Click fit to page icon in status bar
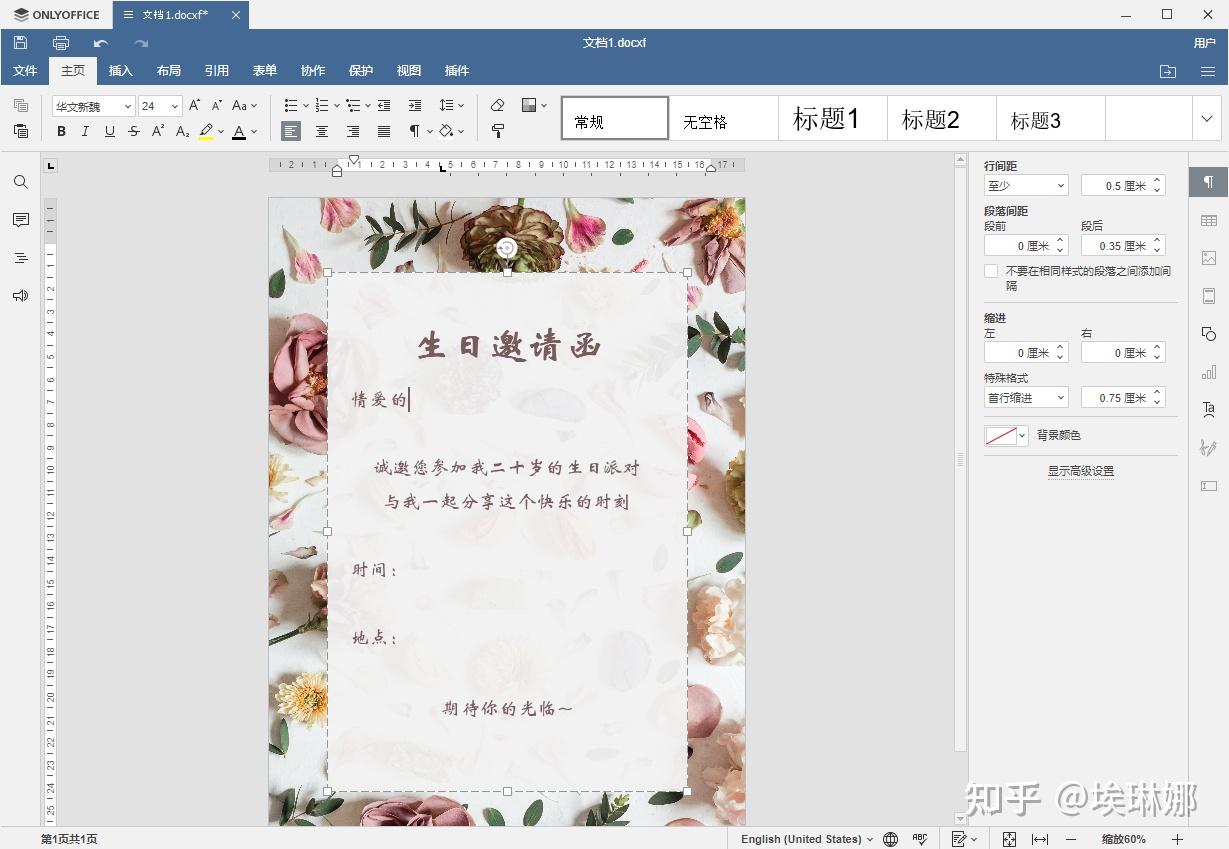Image resolution: width=1229 pixels, height=849 pixels. point(1009,839)
